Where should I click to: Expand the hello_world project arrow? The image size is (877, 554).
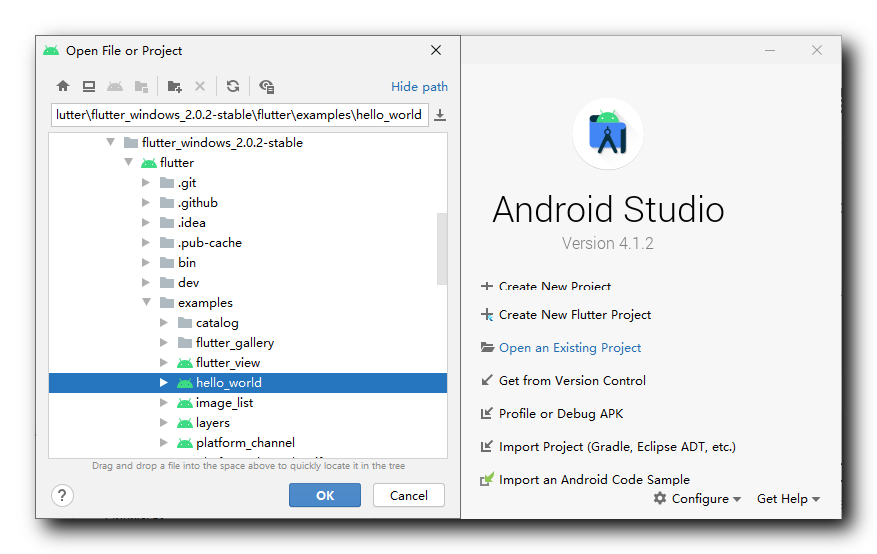point(164,382)
